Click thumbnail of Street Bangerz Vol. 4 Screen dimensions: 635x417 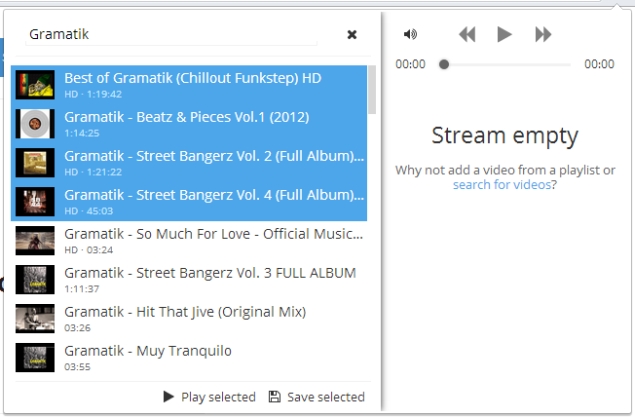[35, 201]
